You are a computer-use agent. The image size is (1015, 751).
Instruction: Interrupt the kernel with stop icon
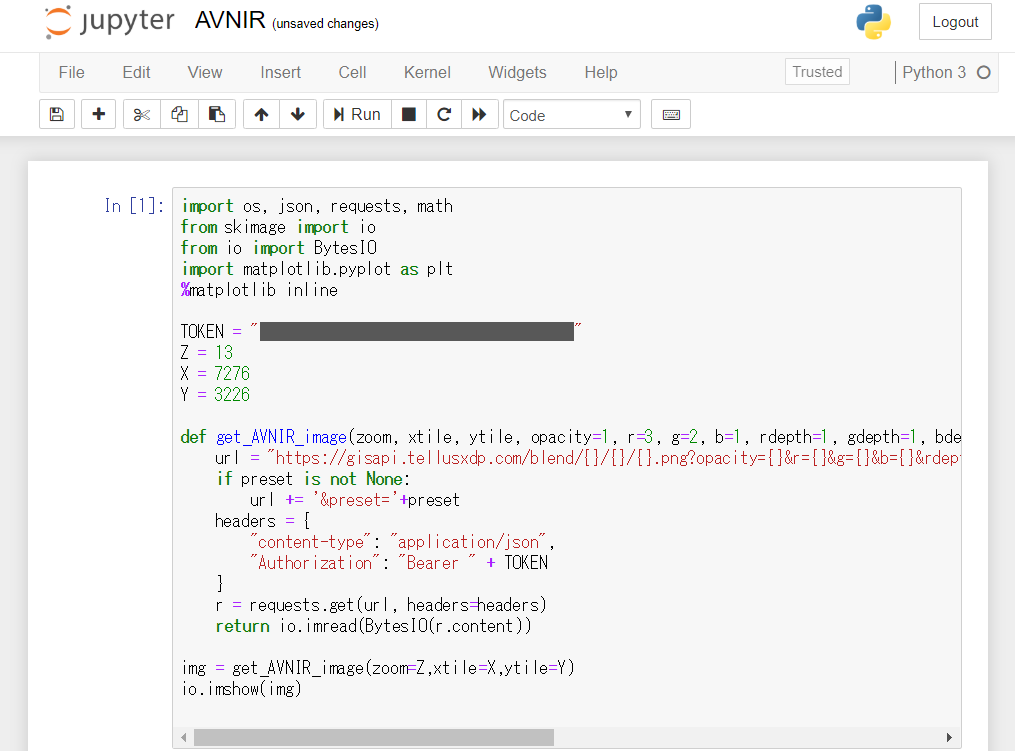(409, 115)
